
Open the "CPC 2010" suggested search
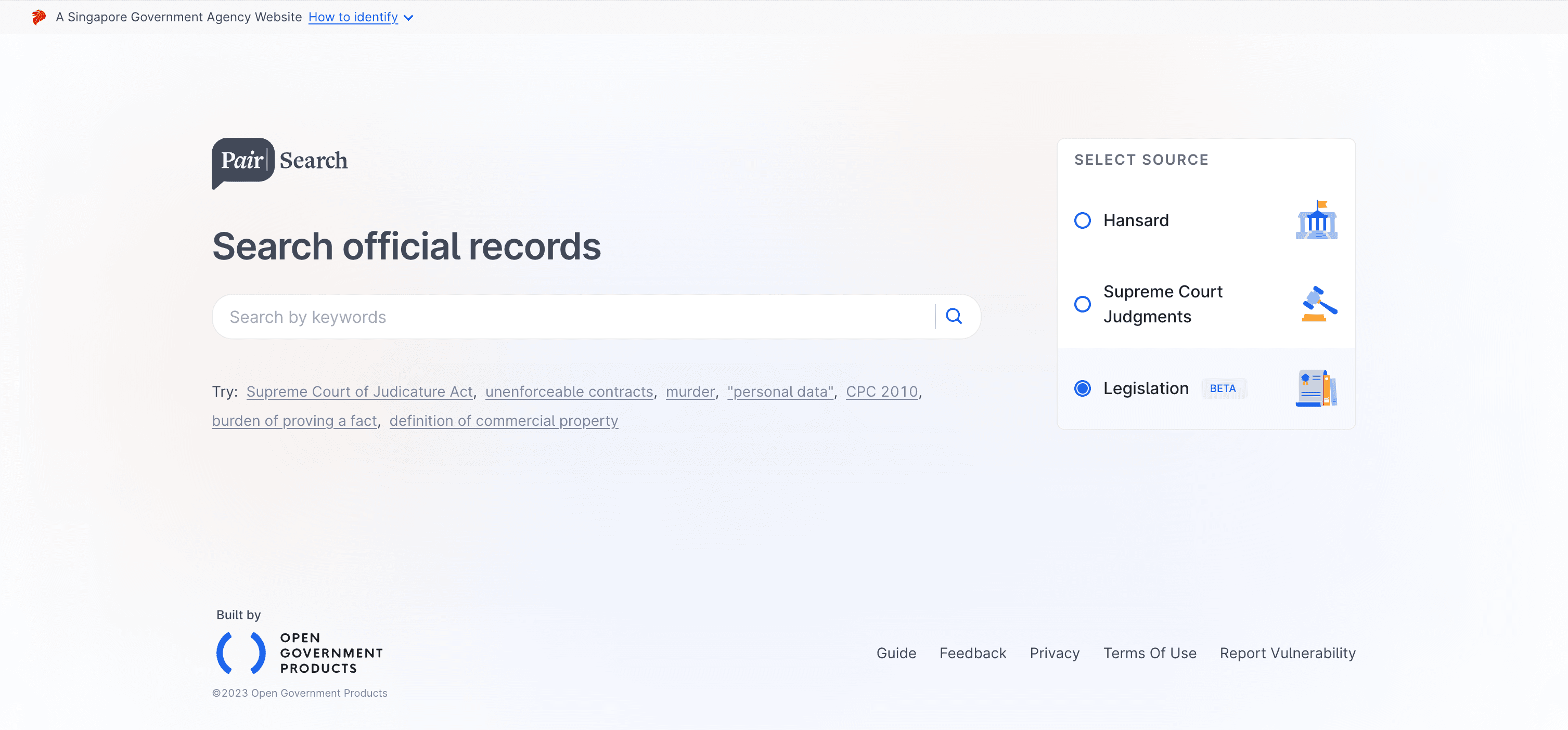882,391
